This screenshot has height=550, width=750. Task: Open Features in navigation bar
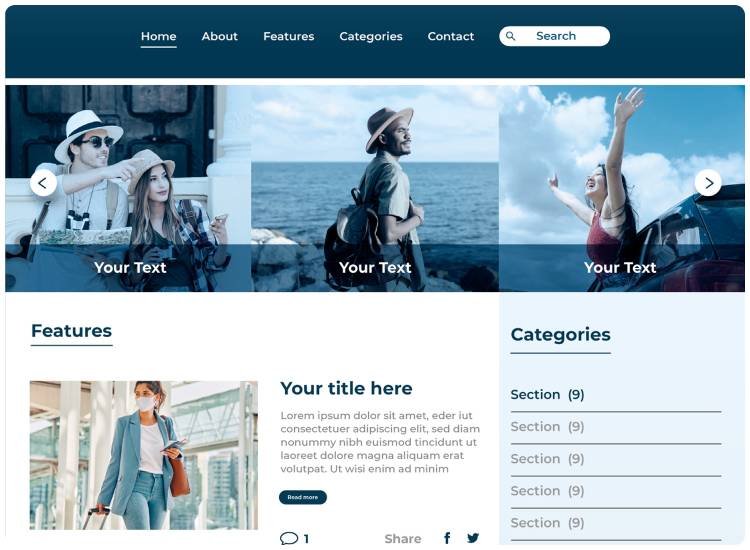tap(288, 36)
